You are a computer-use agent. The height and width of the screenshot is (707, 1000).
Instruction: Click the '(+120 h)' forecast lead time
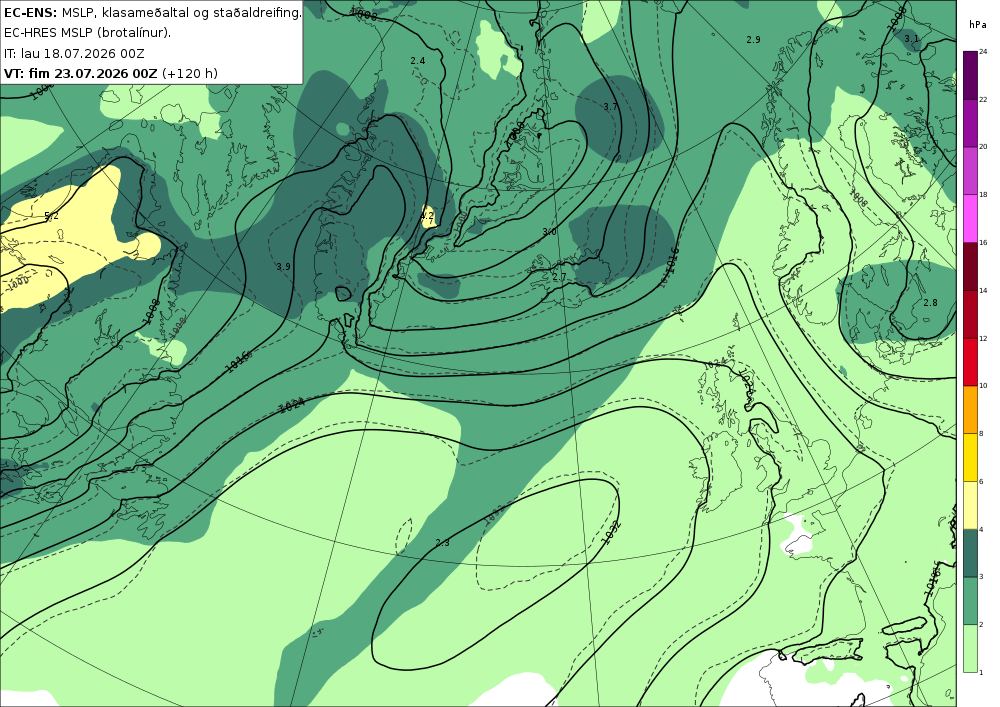[x=190, y=73]
